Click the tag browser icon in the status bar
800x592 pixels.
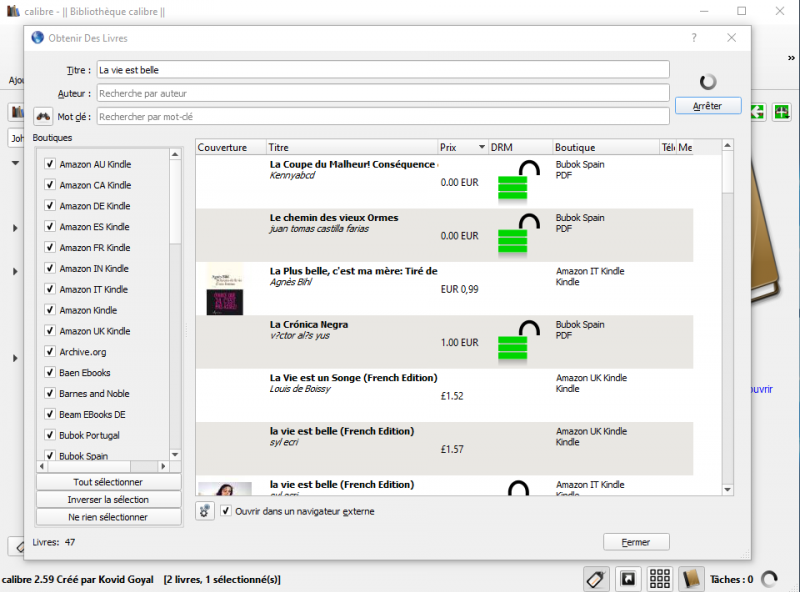[x=596, y=579]
